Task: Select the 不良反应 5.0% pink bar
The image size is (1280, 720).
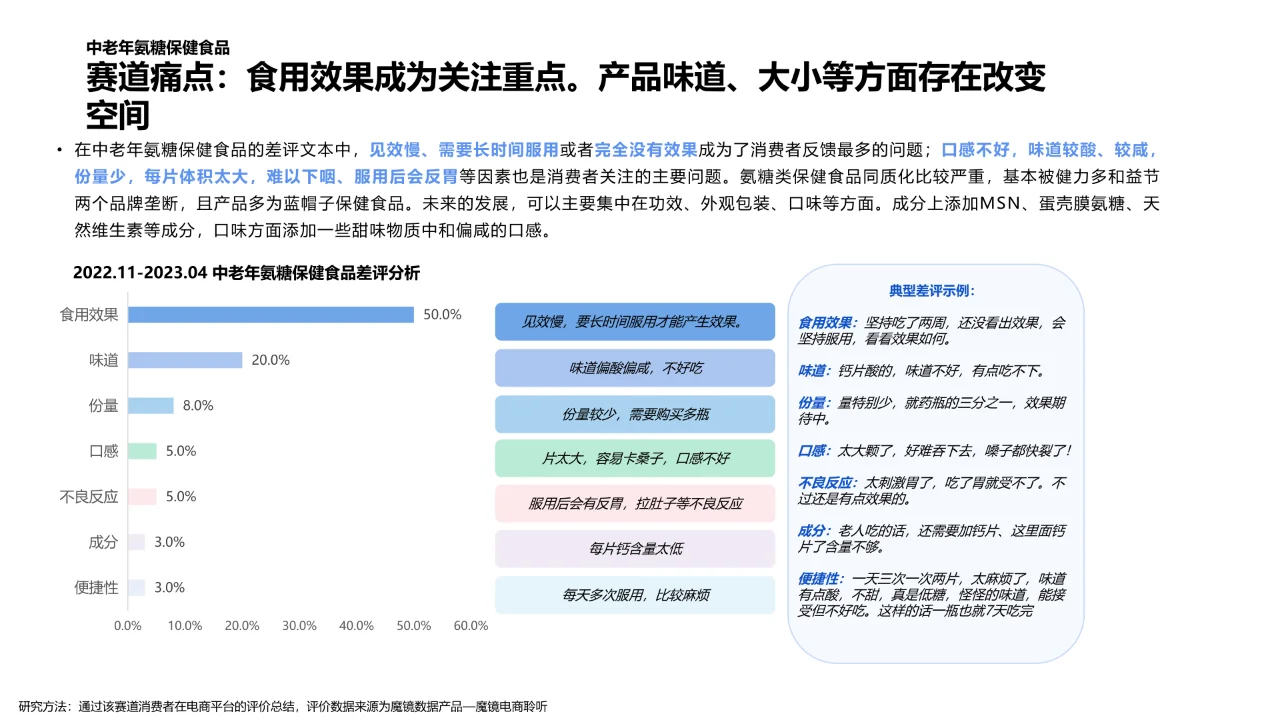Action: click(x=144, y=497)
